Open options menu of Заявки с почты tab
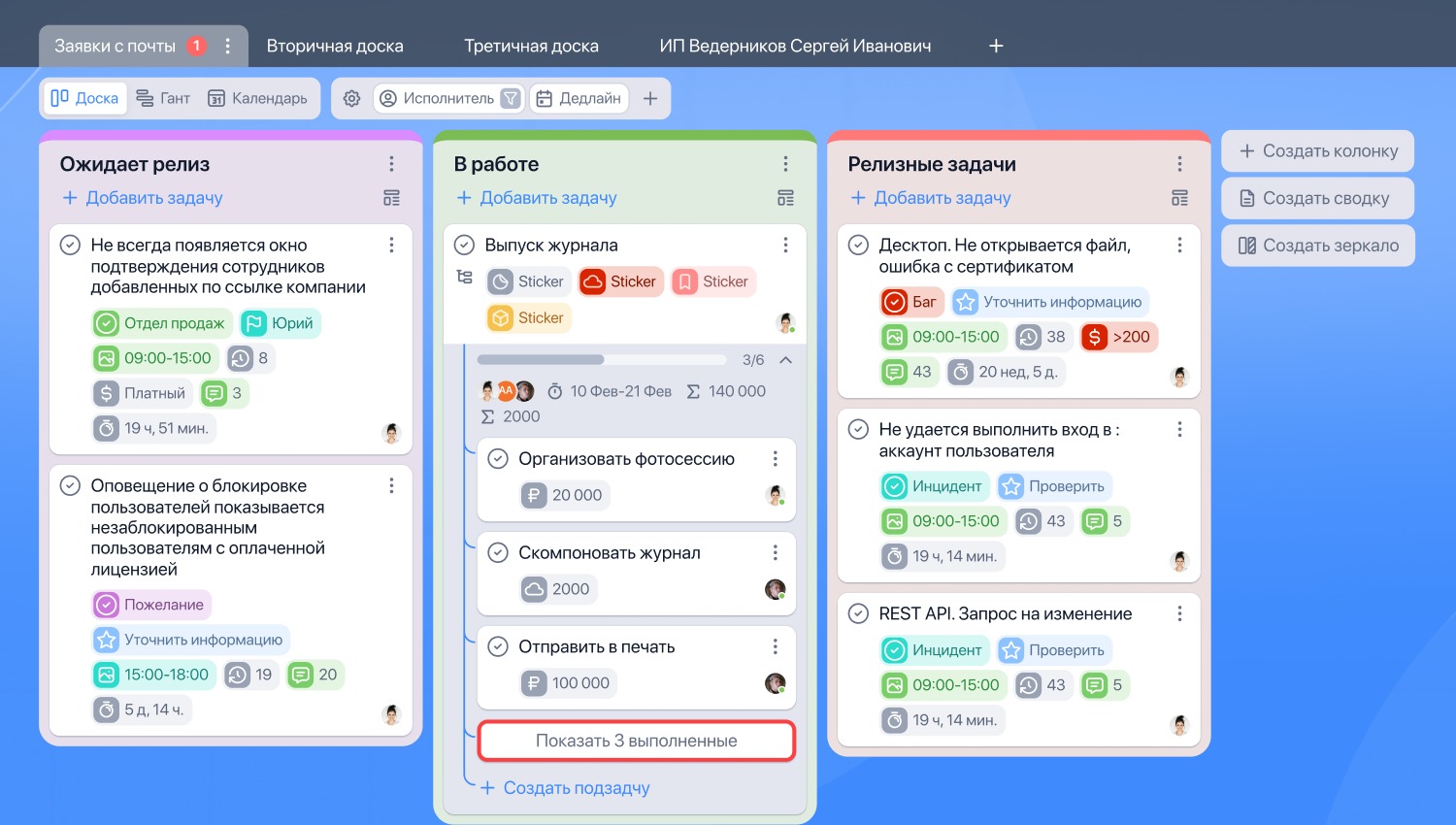 coord(227,46)
